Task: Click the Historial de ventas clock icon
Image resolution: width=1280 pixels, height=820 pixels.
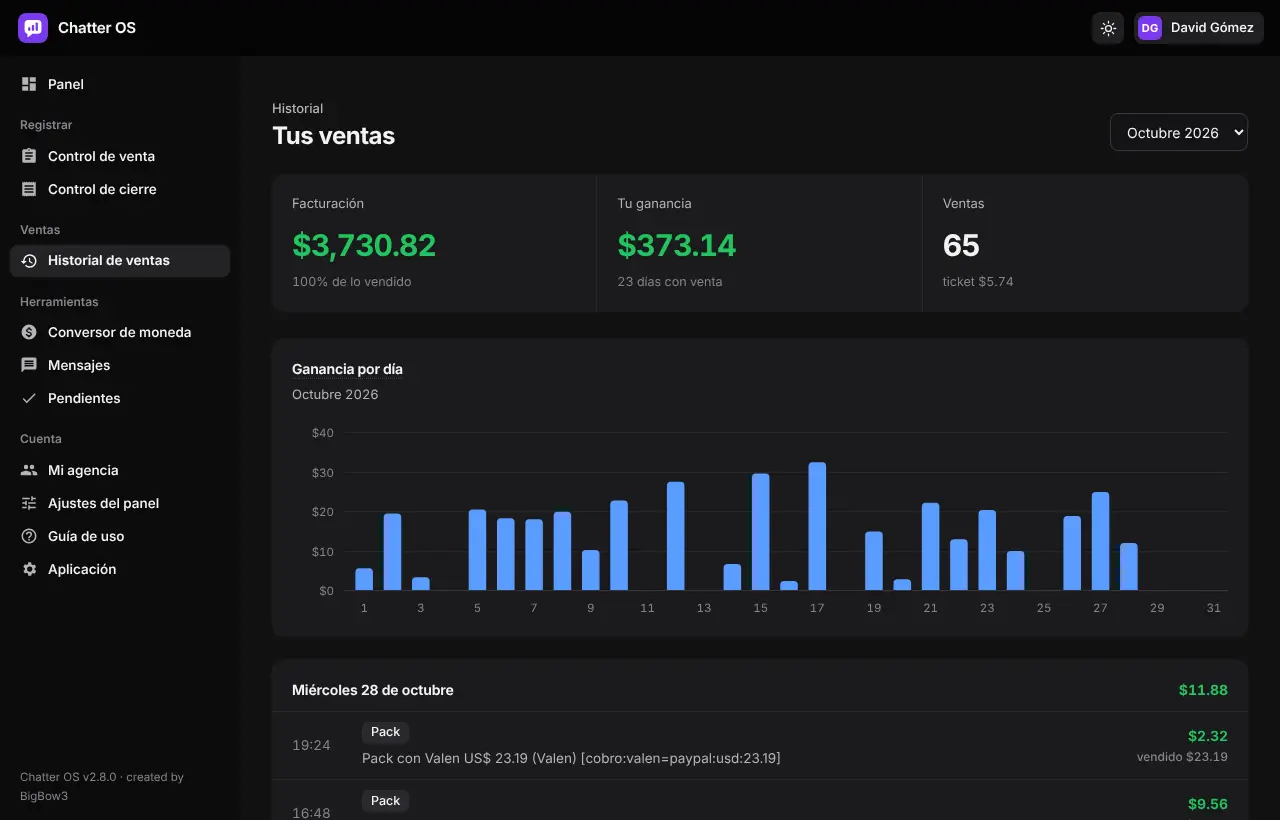Action: [29, 261]
